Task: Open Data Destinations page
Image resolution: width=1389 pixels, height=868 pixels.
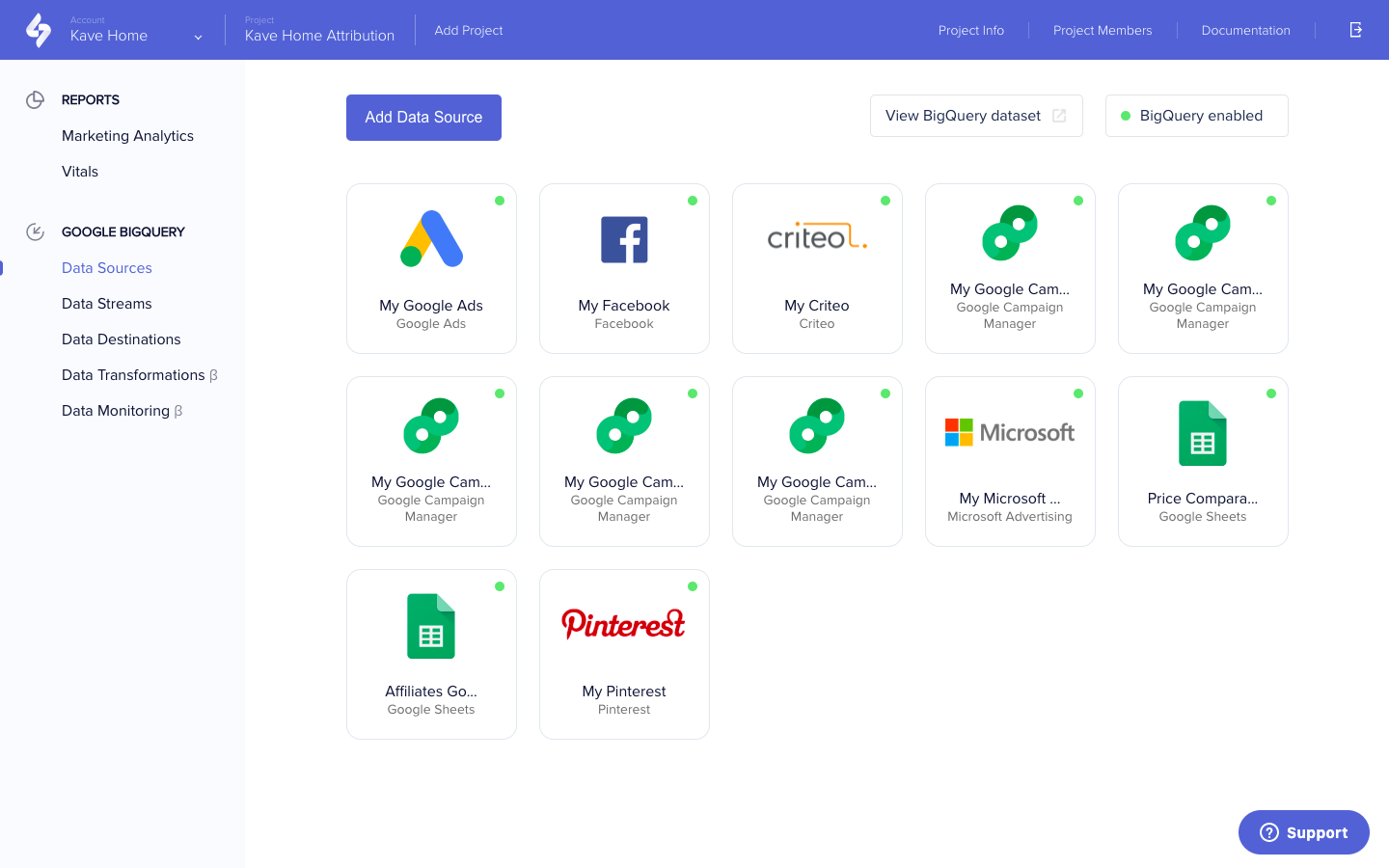Action: (x=122, y=339)
